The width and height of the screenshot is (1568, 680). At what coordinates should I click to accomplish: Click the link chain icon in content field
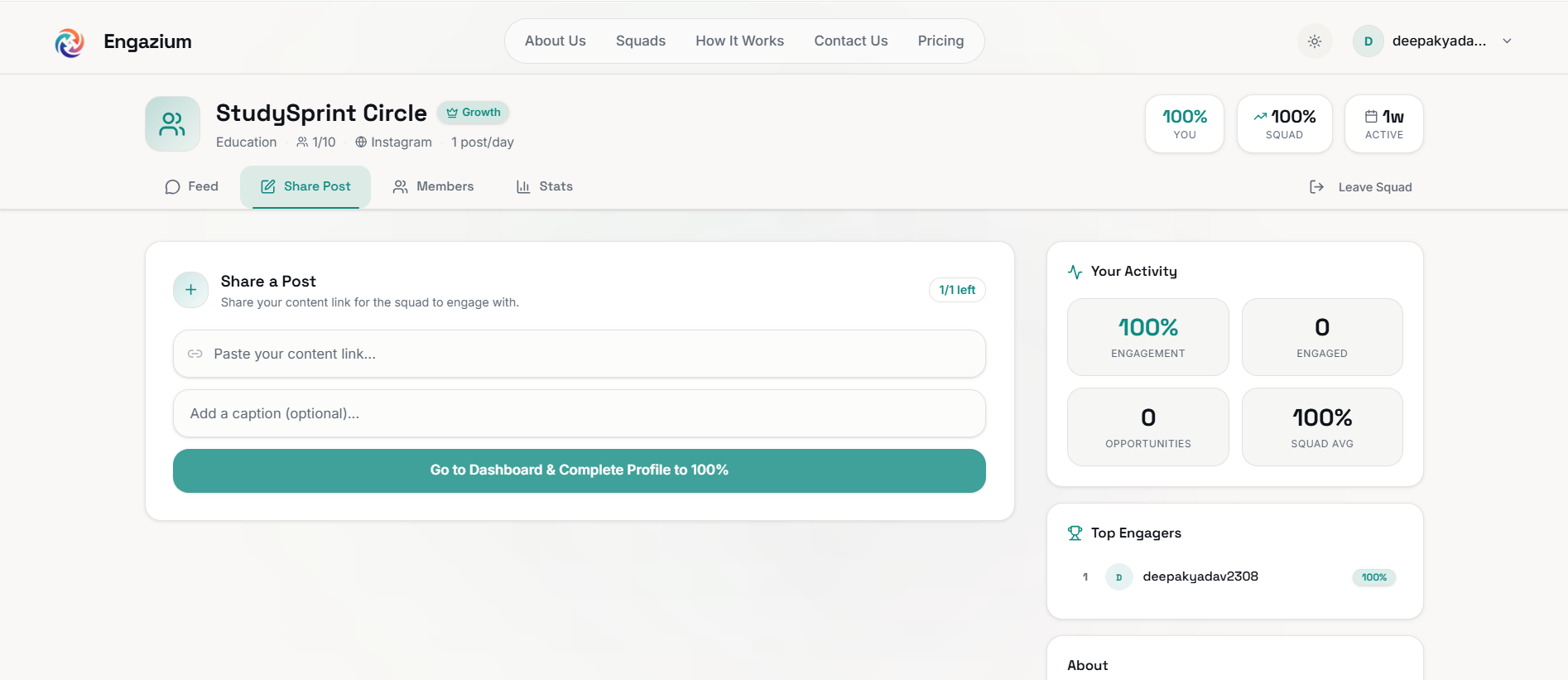click(x=195, y=354)
